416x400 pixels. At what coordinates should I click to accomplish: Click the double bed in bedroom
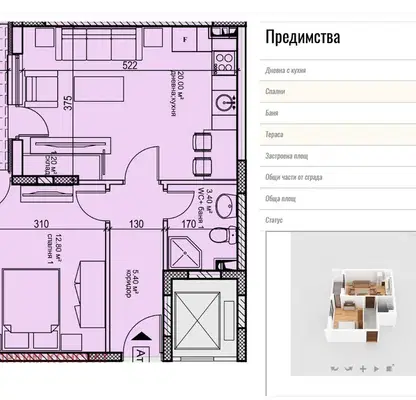(x=31, y=309)
